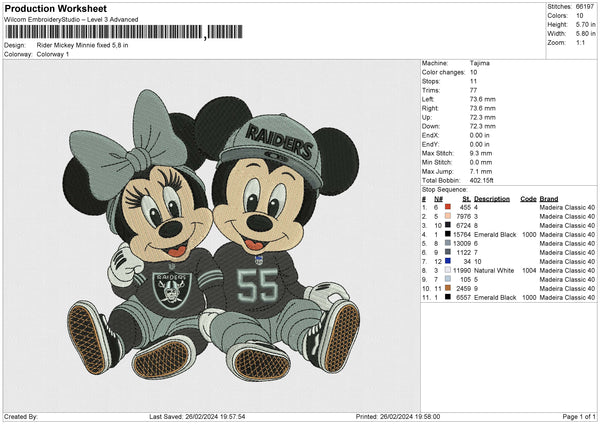This screenshot has height=424, width=600.
Task: Click the 'Page 1 of 1' footer text
Action: click(x=579, y=416)
